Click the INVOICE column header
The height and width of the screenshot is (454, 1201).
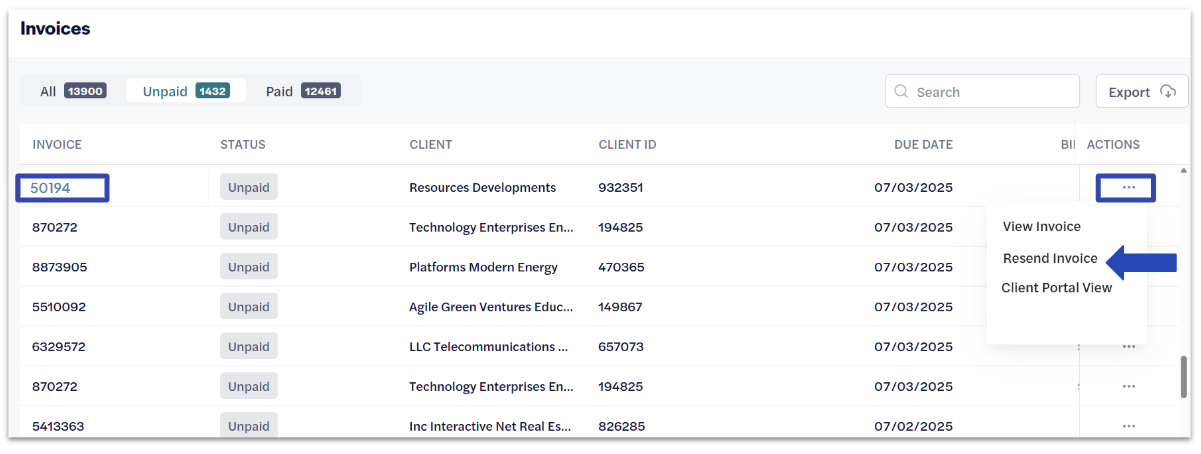point(57,145)
